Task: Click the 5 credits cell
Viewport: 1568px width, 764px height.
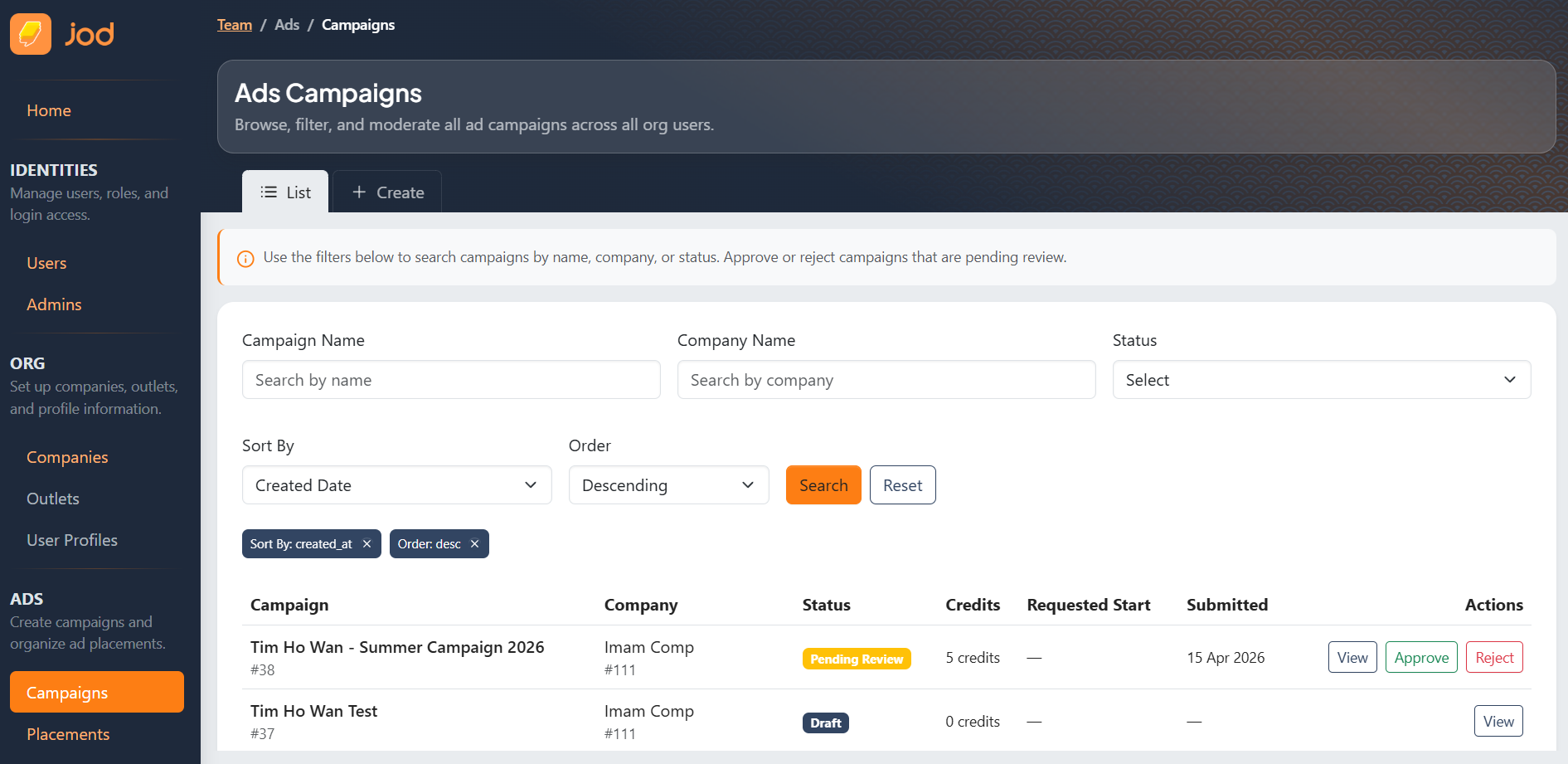Action: pyautogui.click(x=973, y=658)
